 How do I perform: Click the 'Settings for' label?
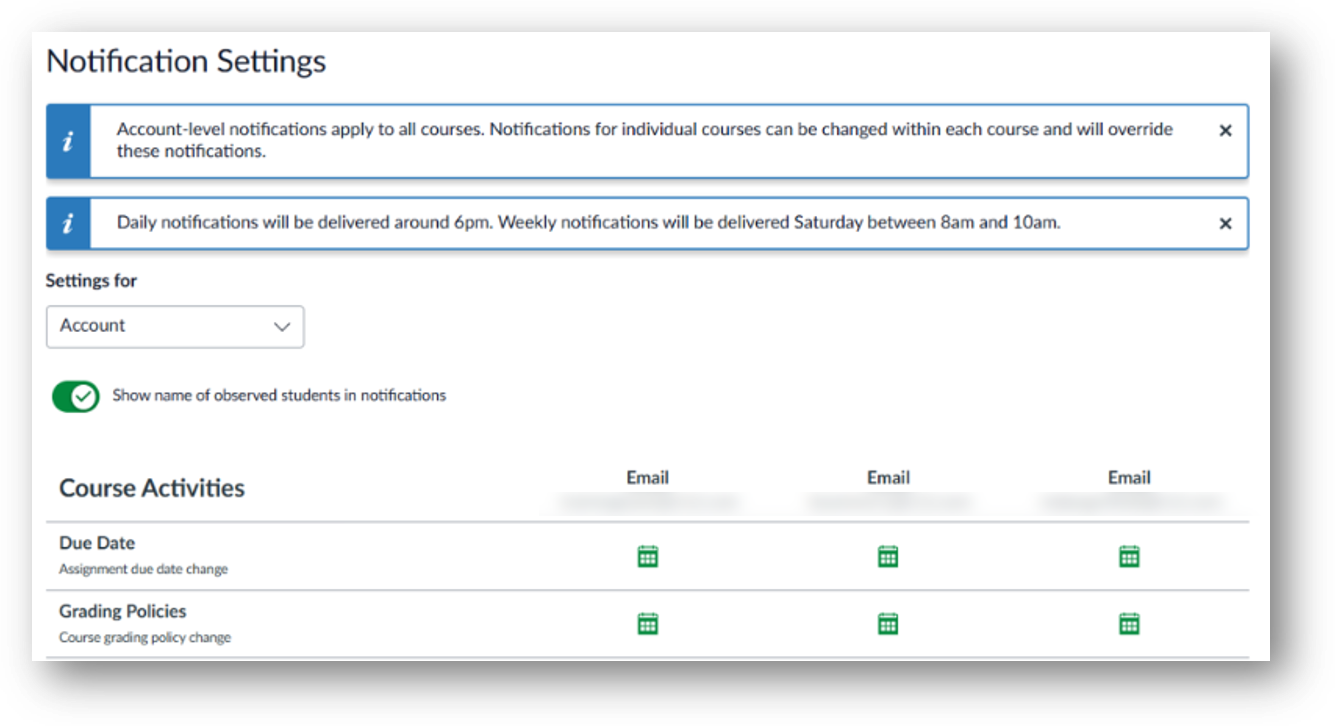91,281
